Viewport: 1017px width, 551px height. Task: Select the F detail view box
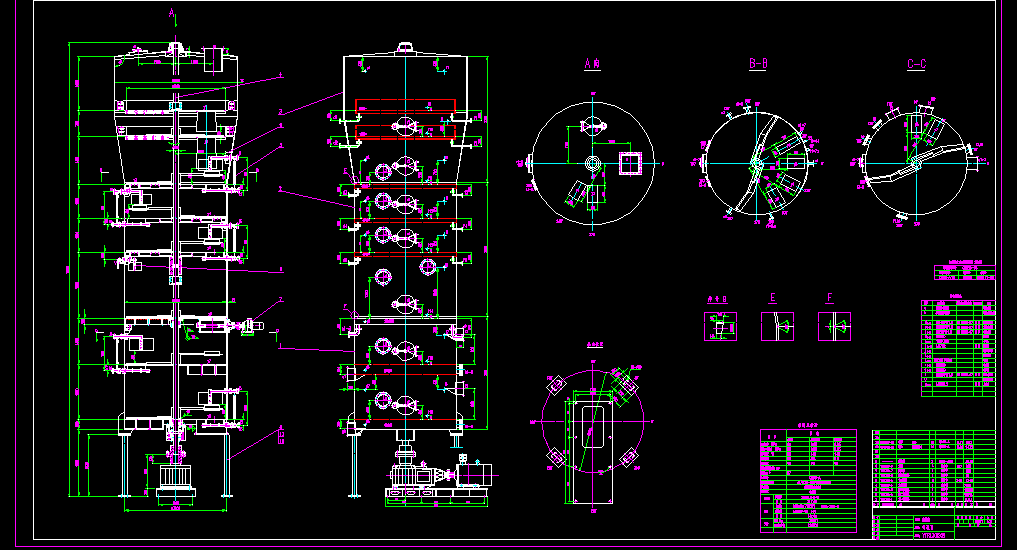coord(834,326)
